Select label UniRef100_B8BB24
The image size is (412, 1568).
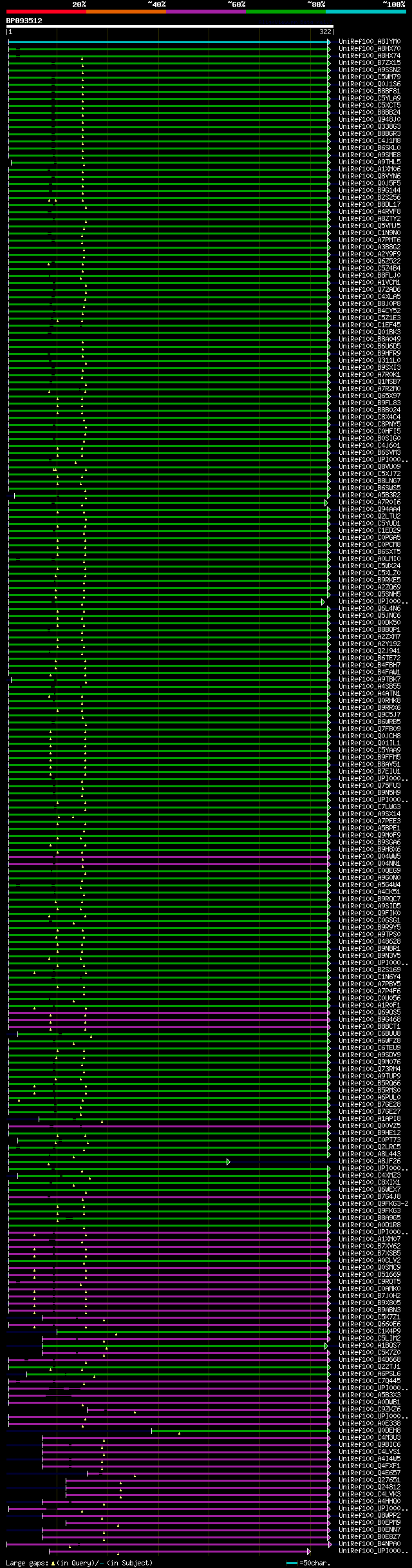(370, 113)
